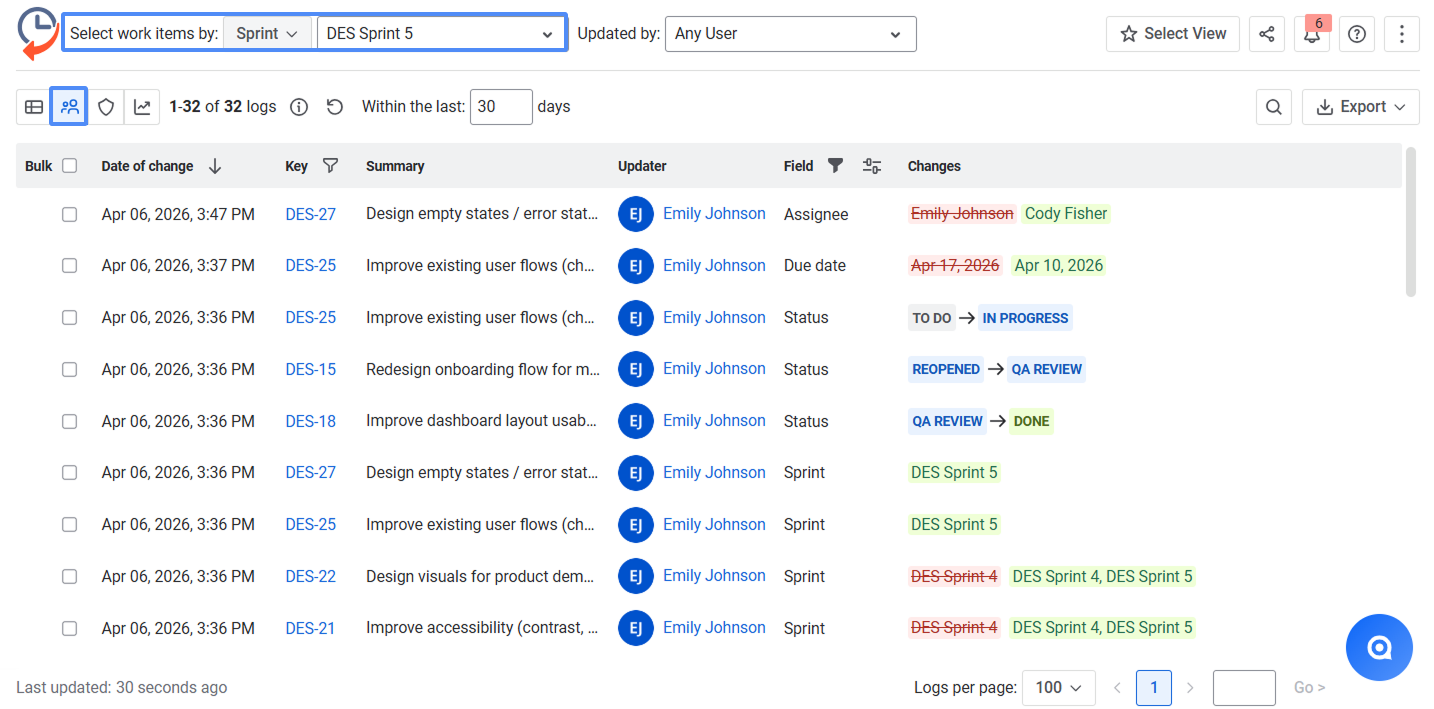The width and height of the screenshot is (1434, 709).
Task: Open the notifications bell
Action: (x=1312, y=34)
